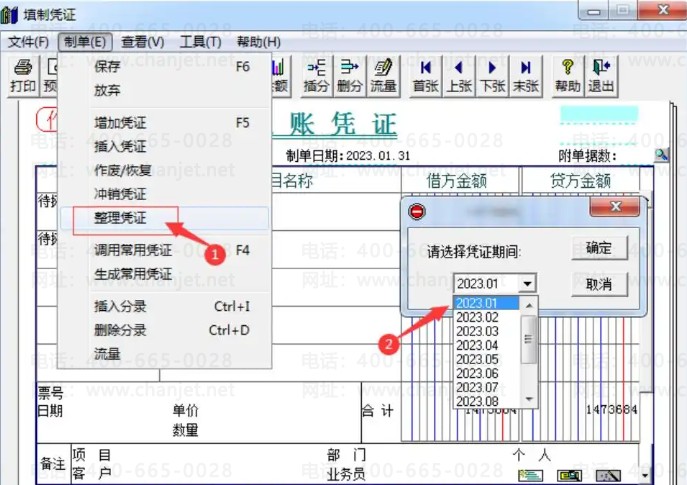The image size is (687, 485).
Task: Expand the voucher period combo box arrow
Action: click(527, 284)
